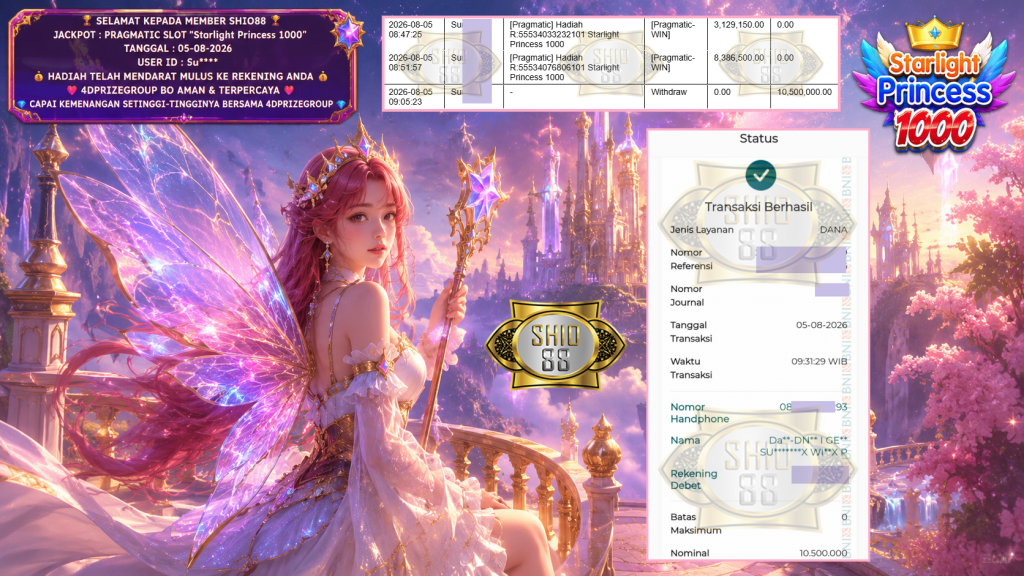Click the trophy icon after SHIO88
This screenshot has height=576, width=1024.
(x=276, y=21)
